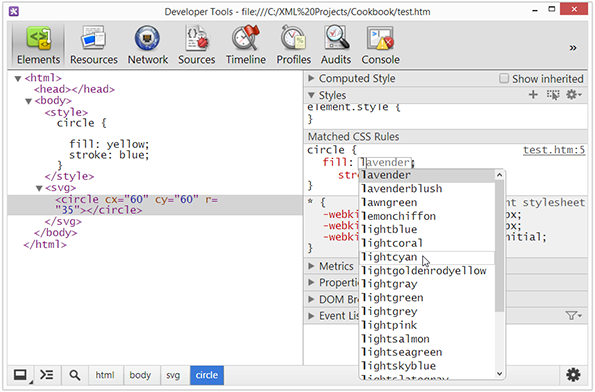Screen dimensions: 595x392
Task: Select html in the breadcrumb bar
Action: [105, 375]
